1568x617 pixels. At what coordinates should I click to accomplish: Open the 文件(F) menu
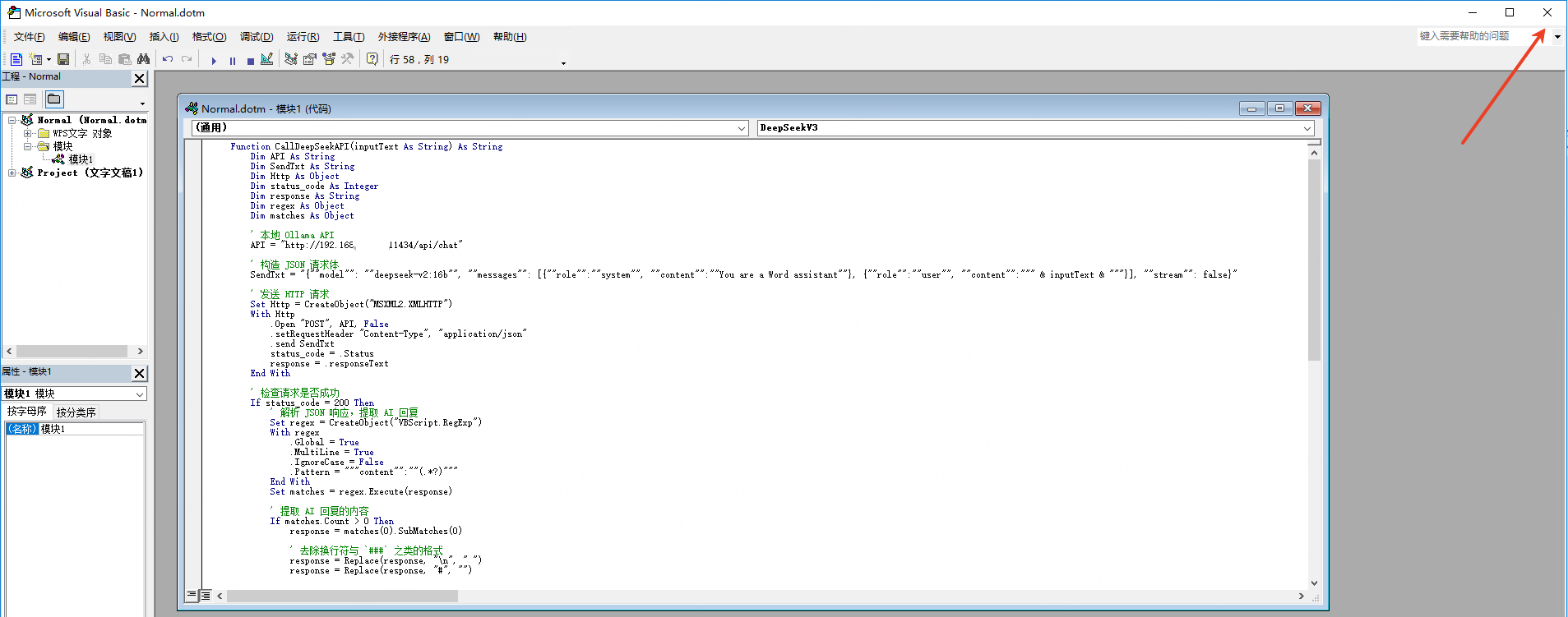click(29, 37)
